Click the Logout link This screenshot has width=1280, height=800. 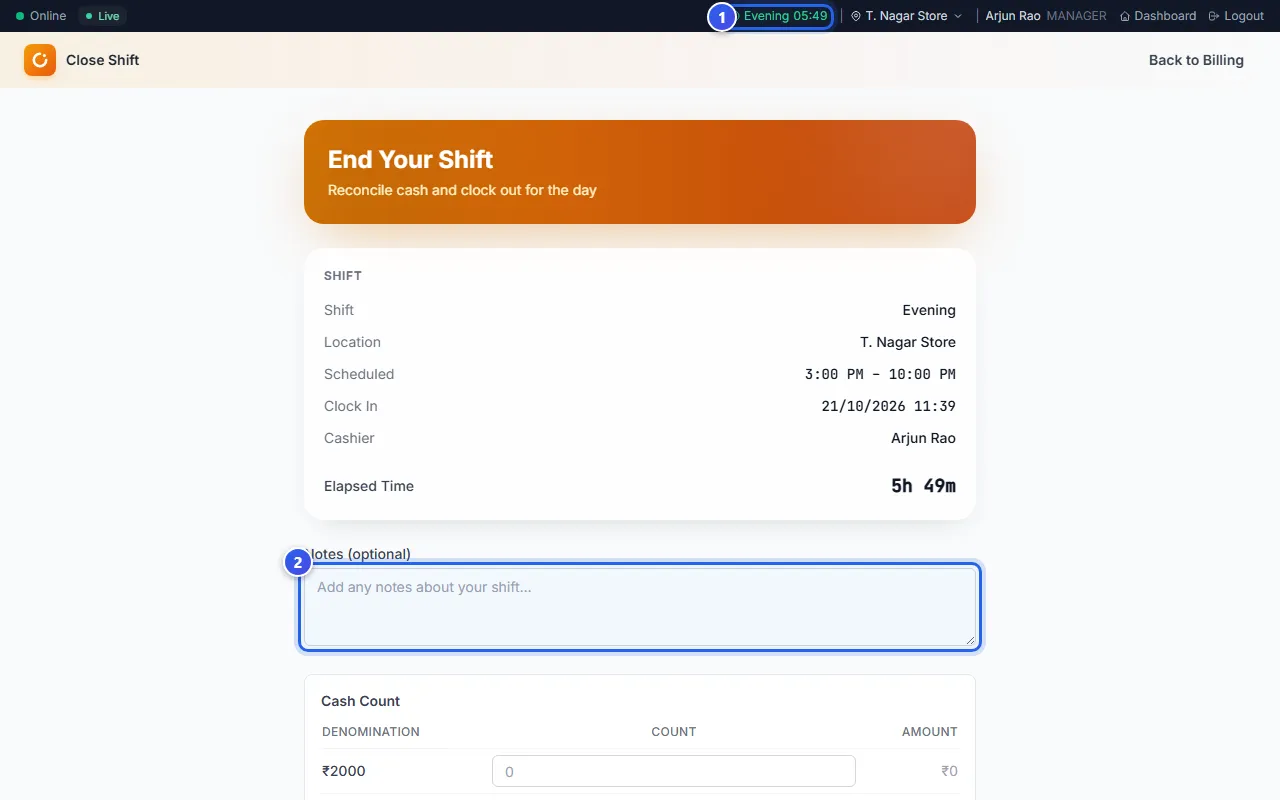point(1236,16)
